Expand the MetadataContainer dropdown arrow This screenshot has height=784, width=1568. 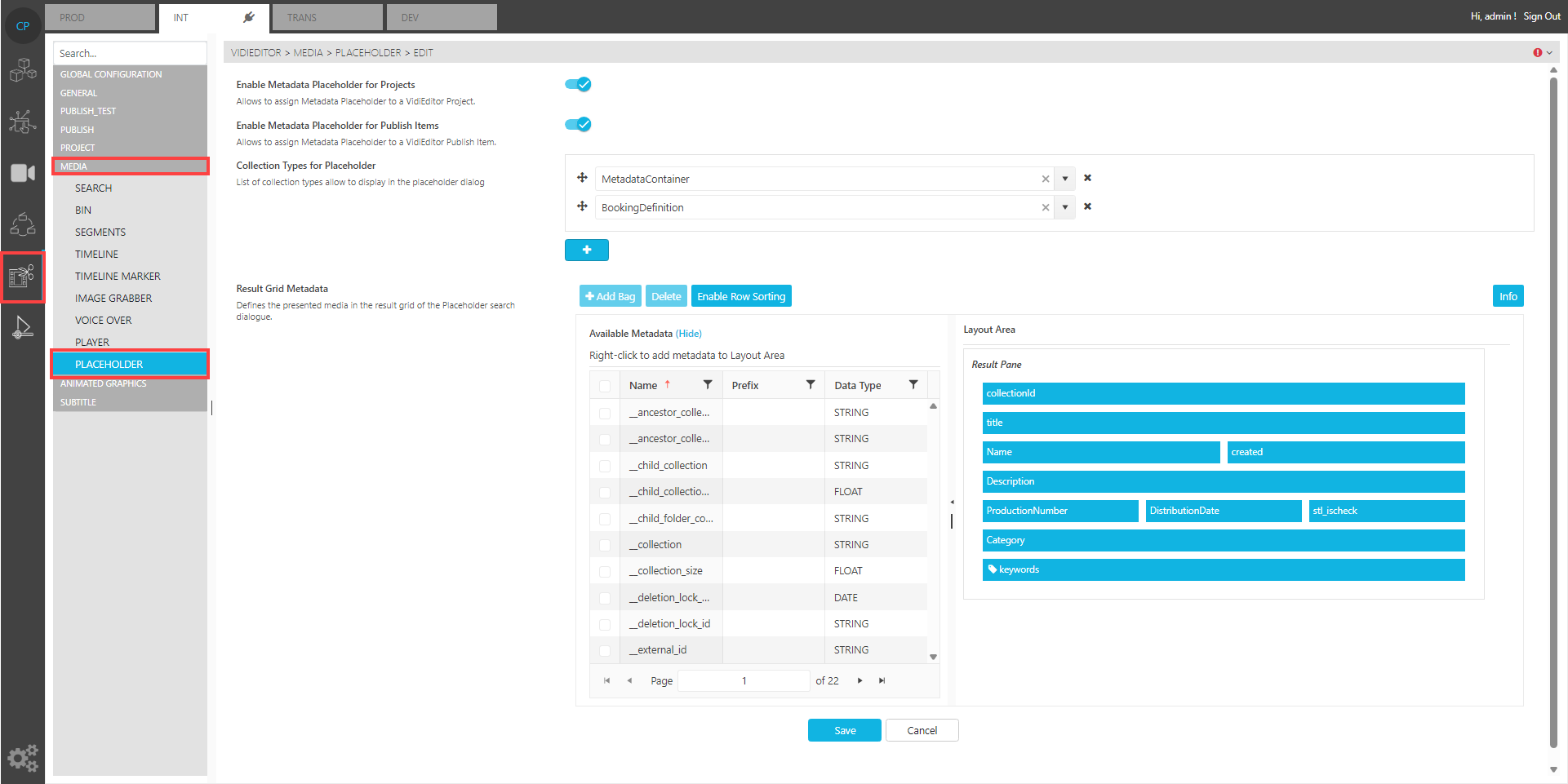[1064, 179]
